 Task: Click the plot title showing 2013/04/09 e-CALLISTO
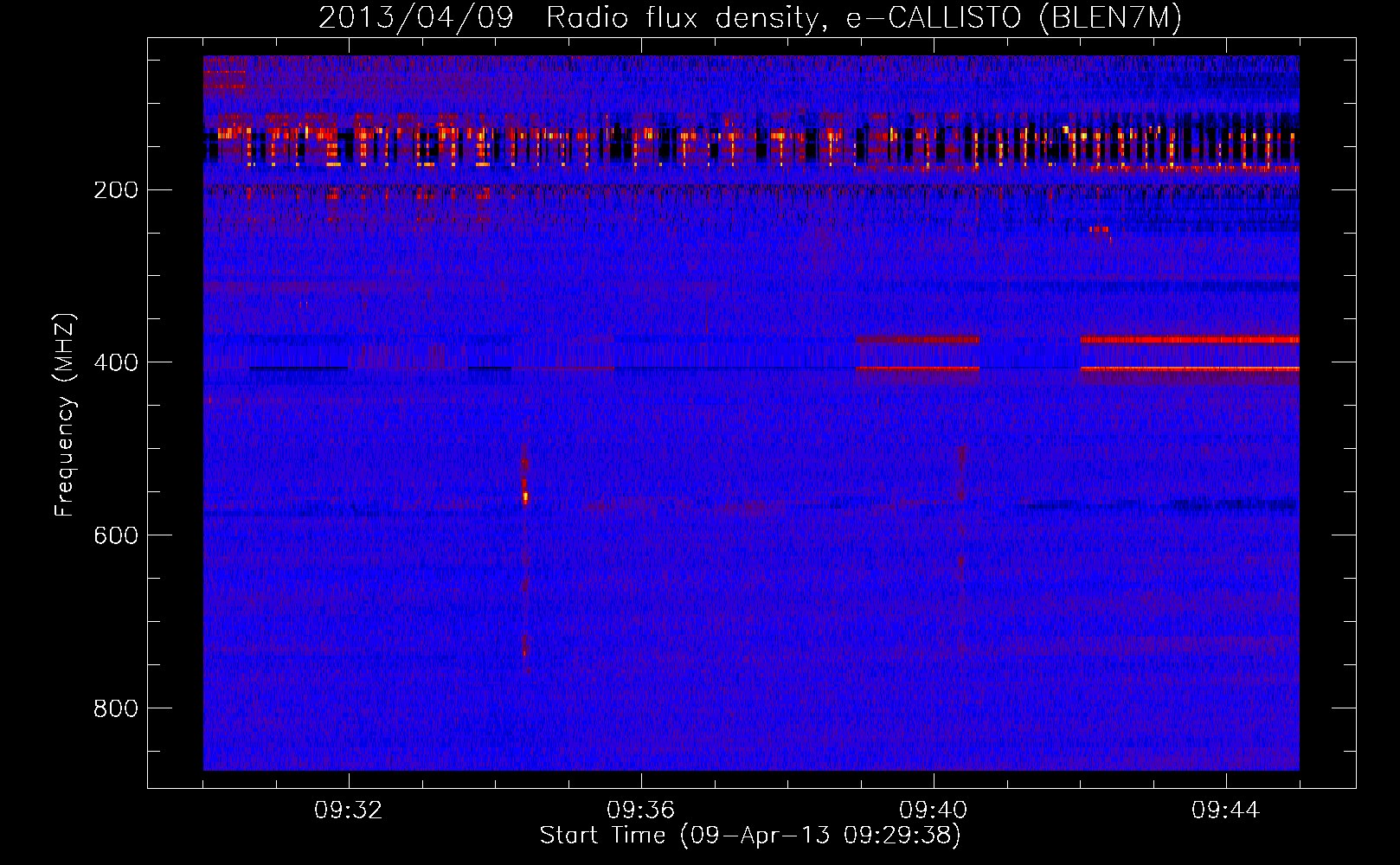click(749, 18)
